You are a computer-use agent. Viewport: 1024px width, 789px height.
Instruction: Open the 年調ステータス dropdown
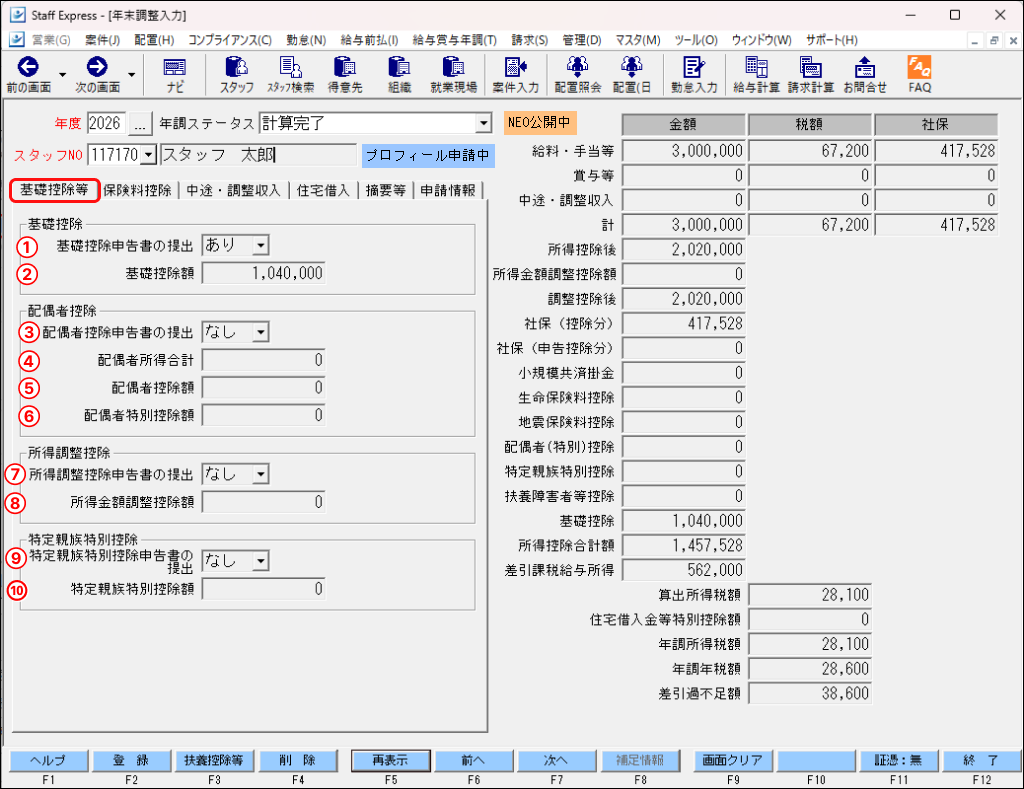(483, 123)
